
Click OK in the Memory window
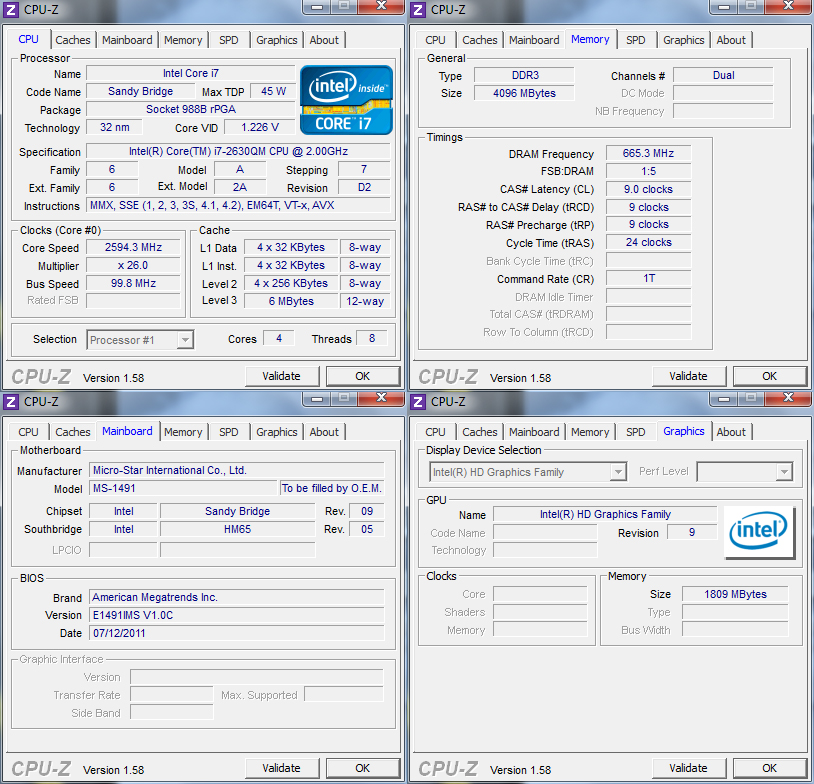click(769, 376)
